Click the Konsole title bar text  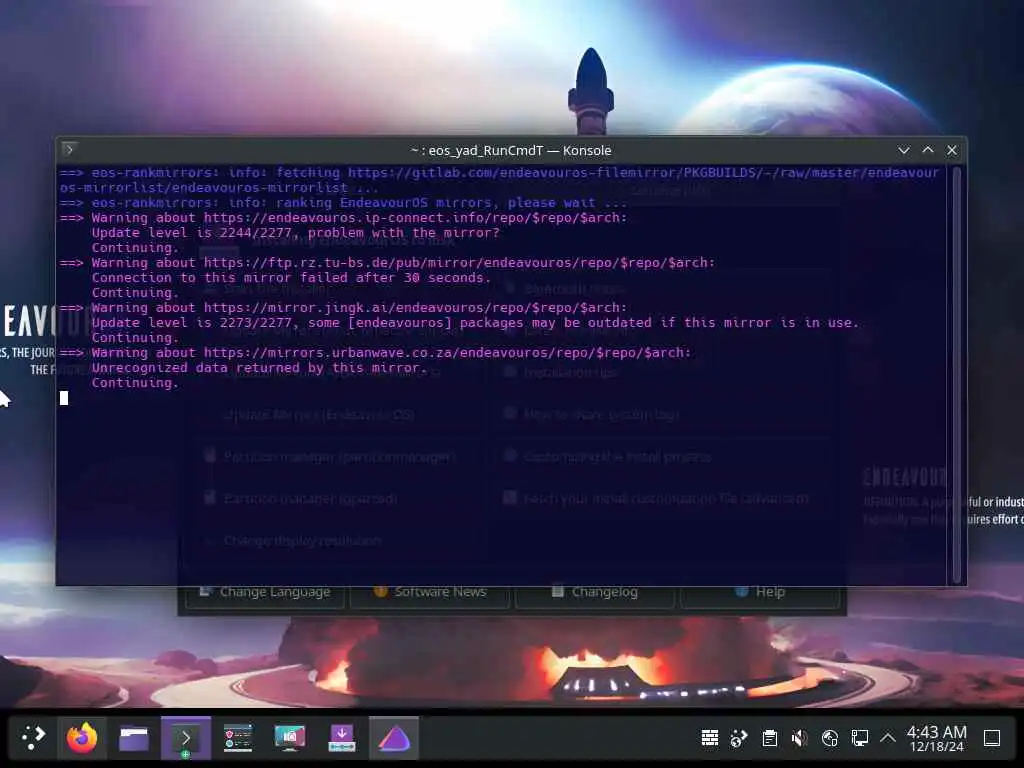511,150
